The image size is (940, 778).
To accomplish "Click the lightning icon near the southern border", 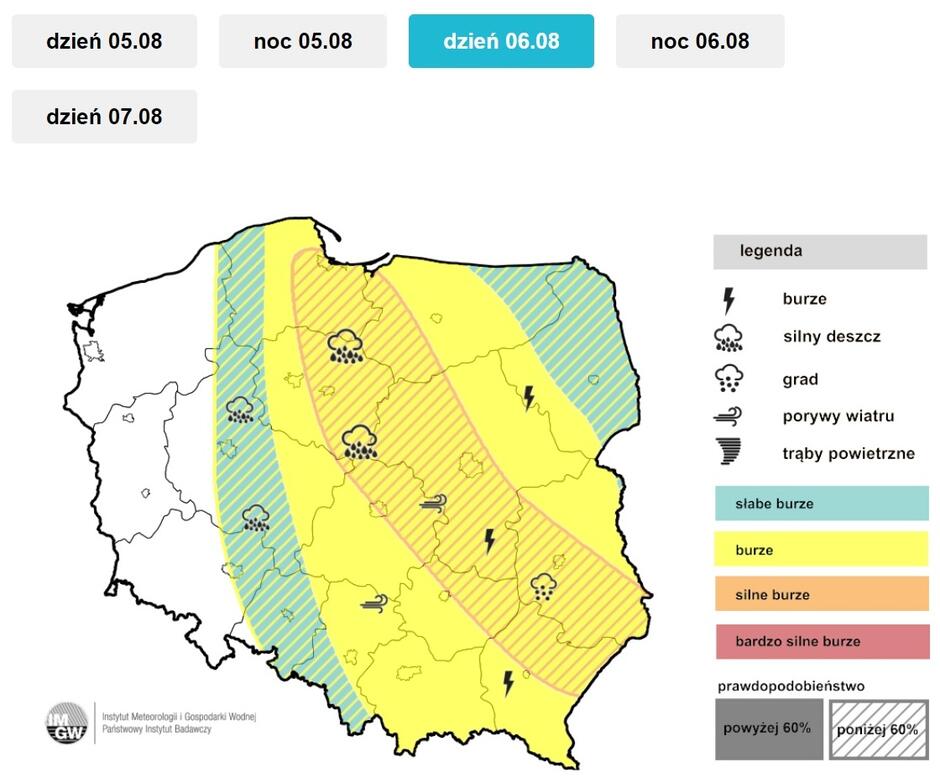I will pos(507,685).
